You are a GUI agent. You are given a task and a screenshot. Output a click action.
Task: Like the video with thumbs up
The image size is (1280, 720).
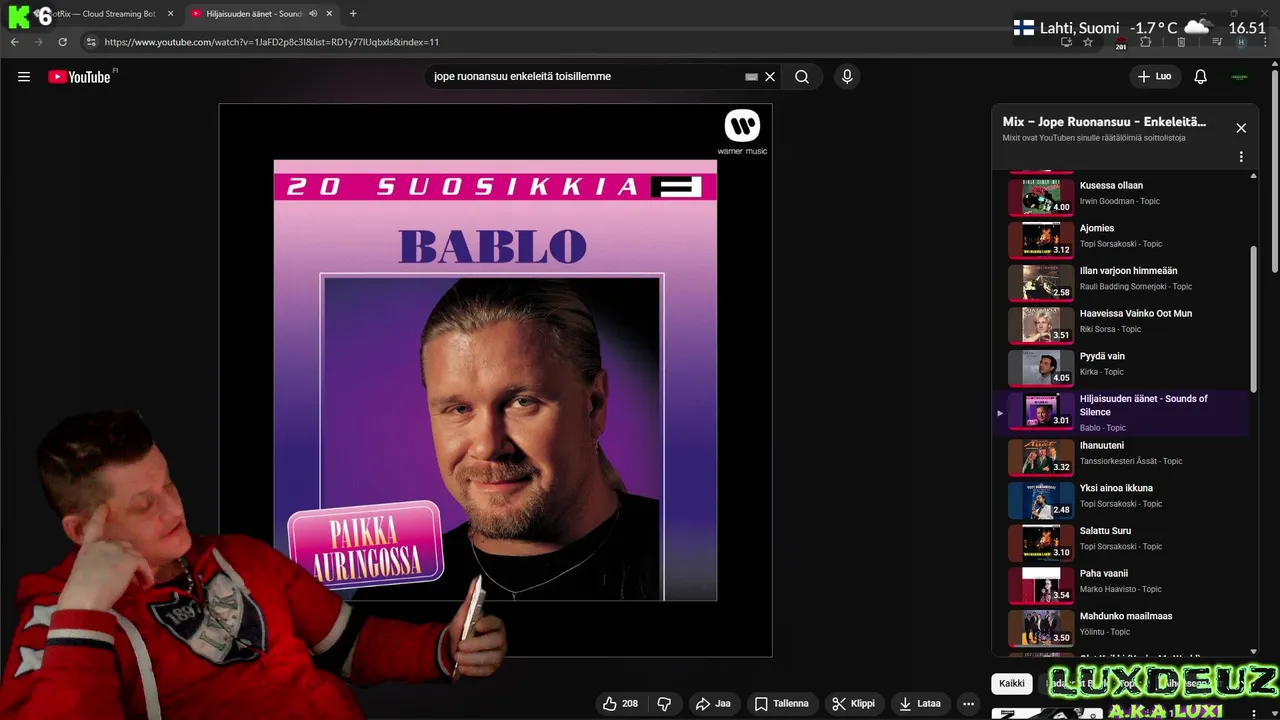pyautogui.click(x=621, y=704)
